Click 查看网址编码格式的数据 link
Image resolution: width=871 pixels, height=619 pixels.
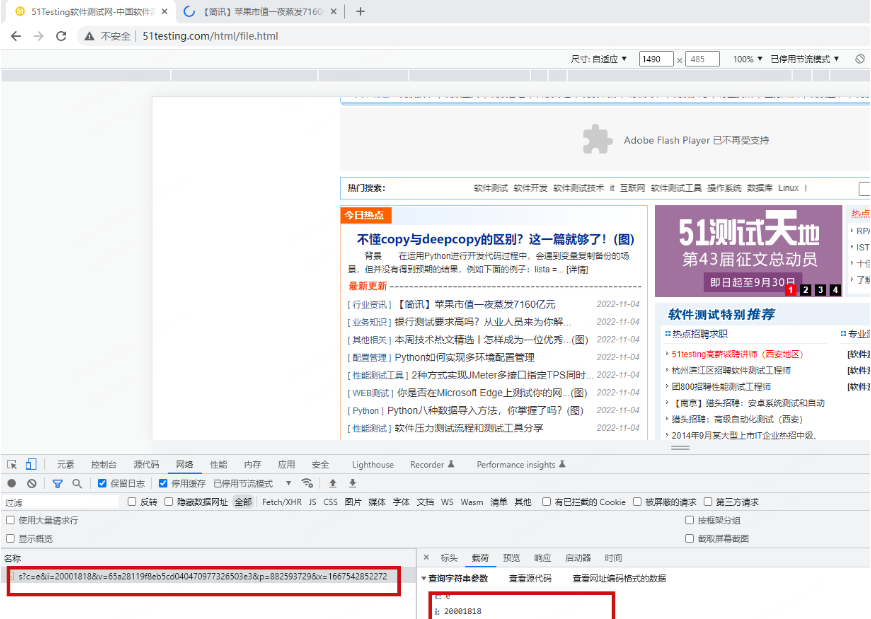coord(619,578)
